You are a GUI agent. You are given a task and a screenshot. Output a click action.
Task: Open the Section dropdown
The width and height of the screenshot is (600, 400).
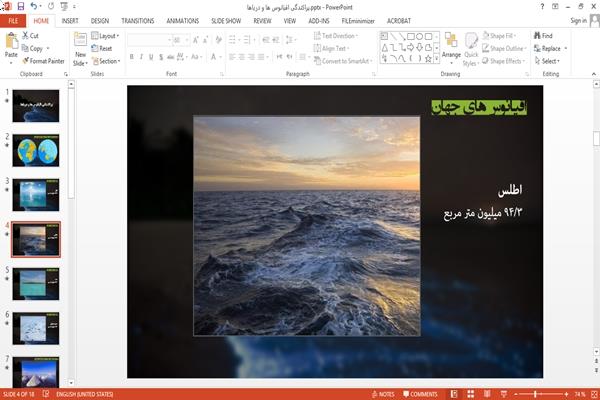[x=106, y=61]
